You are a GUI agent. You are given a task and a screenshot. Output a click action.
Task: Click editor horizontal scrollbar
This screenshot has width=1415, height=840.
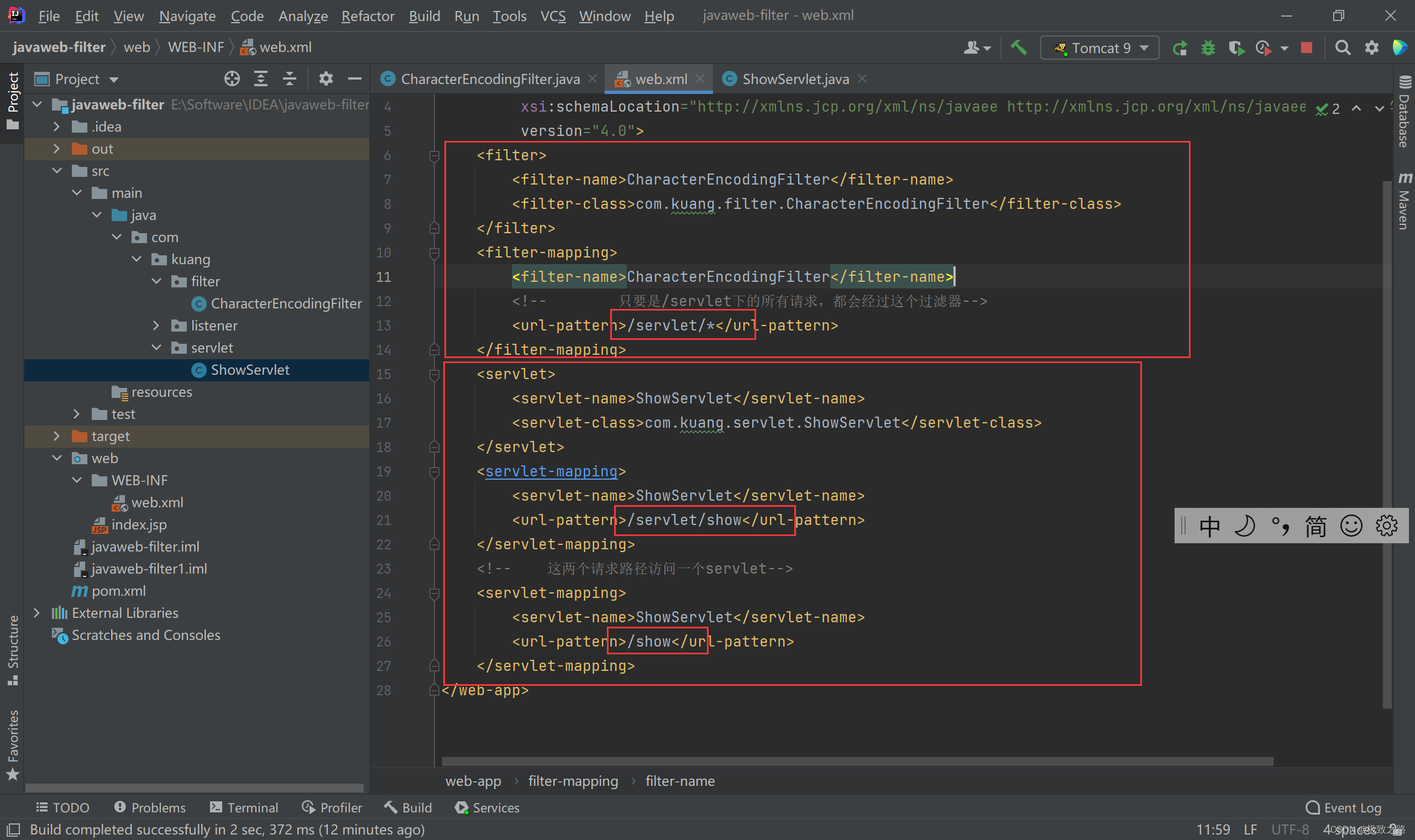[x=857, y=761]
